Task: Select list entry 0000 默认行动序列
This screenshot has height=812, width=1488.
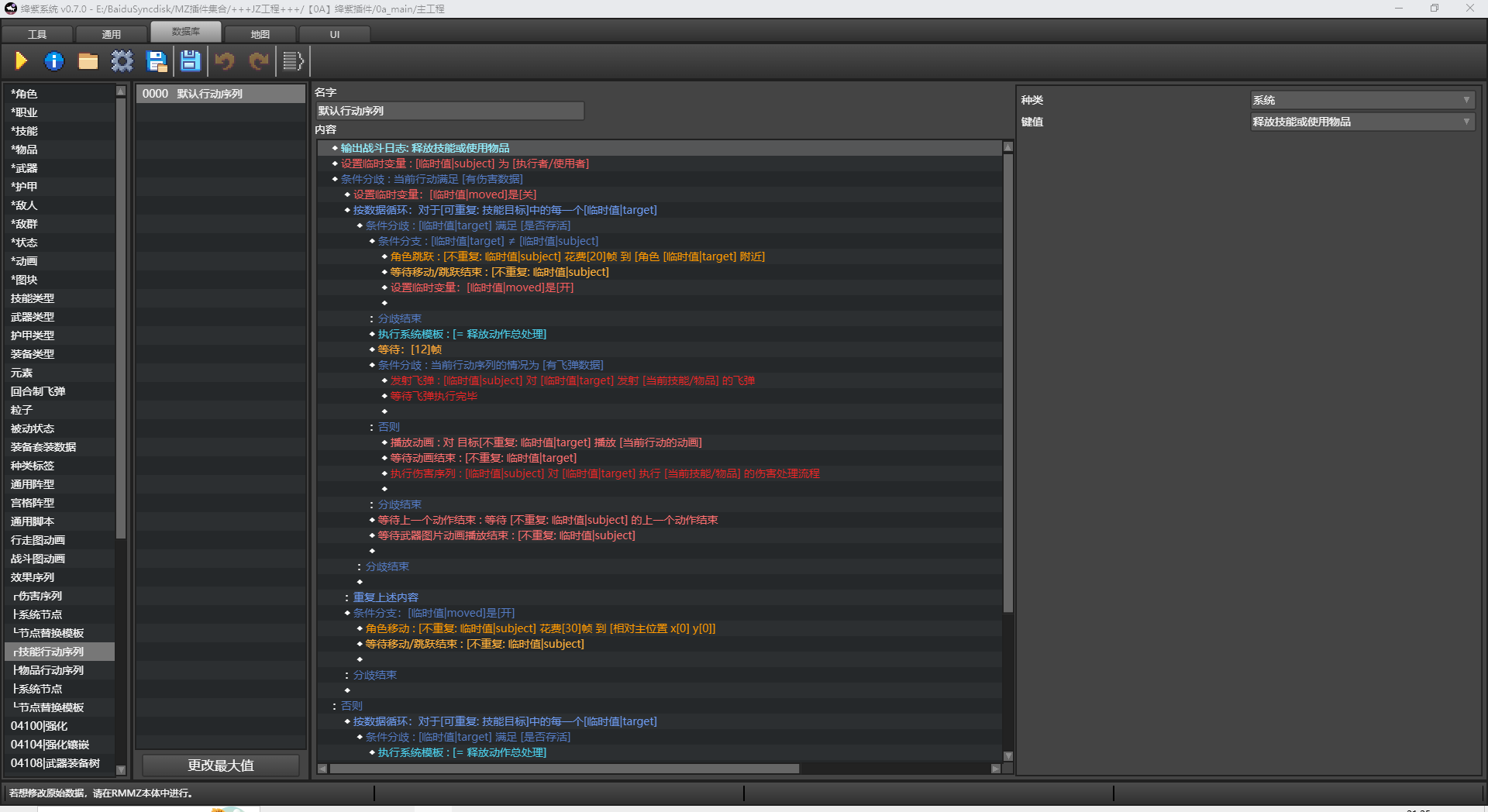Action: click(221, 94)
